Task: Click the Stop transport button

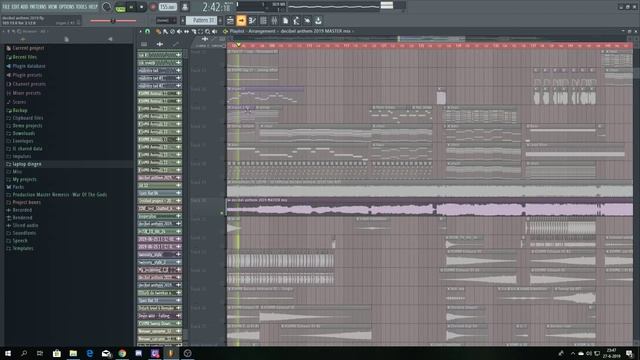Action: click(142, 7)
